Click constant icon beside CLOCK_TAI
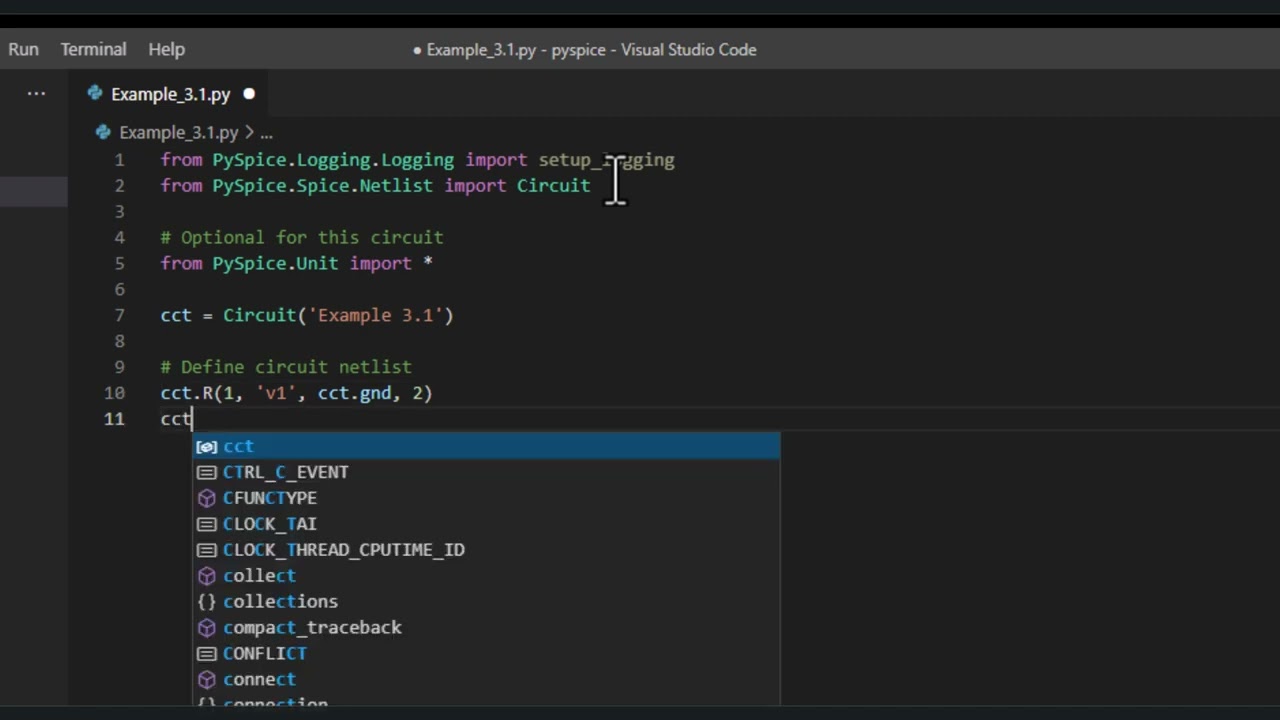The height and width of the screenshot is (720, 1280). click(x=207, y=524)
